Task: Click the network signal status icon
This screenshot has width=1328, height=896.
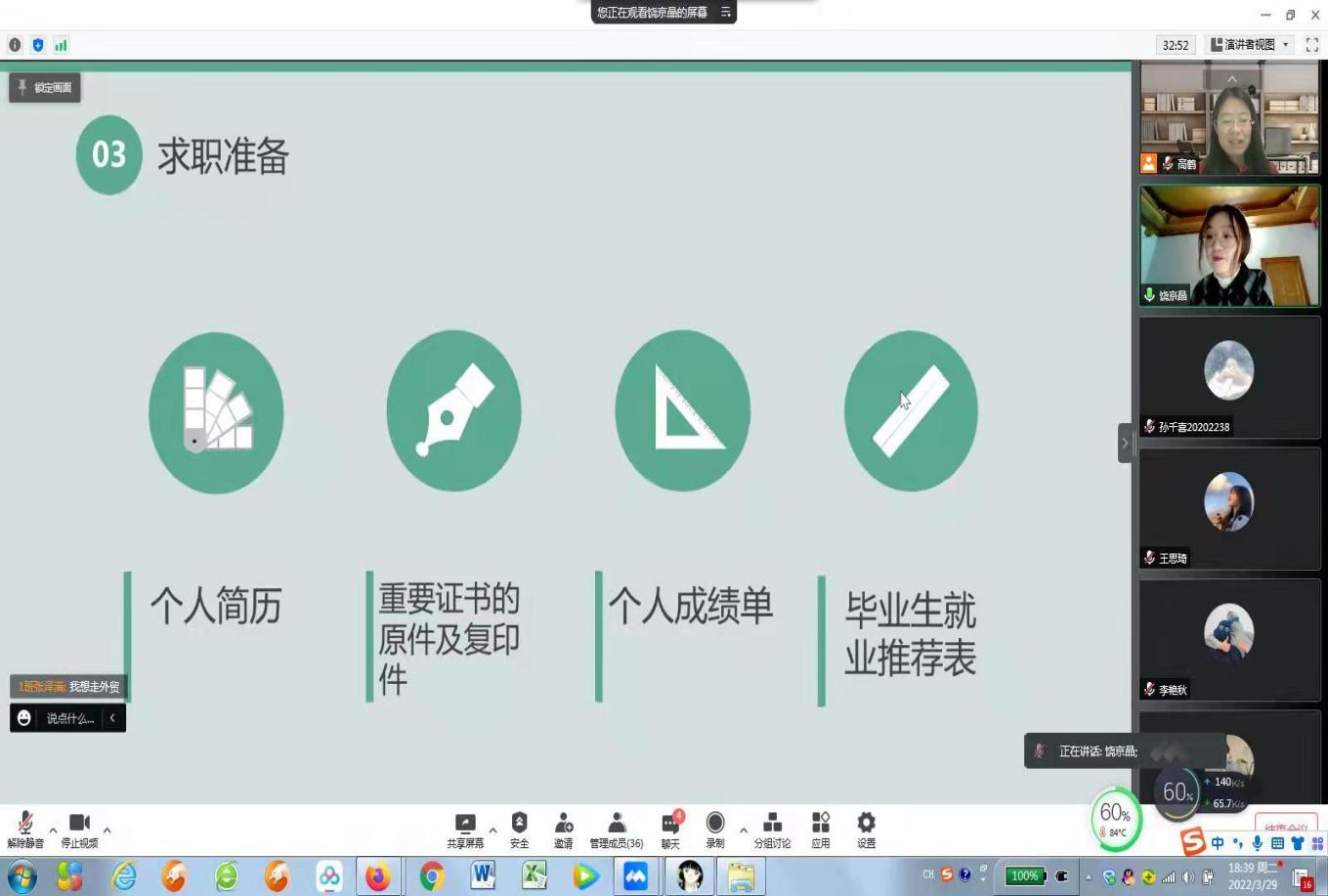Action: (x=62, y=45)
